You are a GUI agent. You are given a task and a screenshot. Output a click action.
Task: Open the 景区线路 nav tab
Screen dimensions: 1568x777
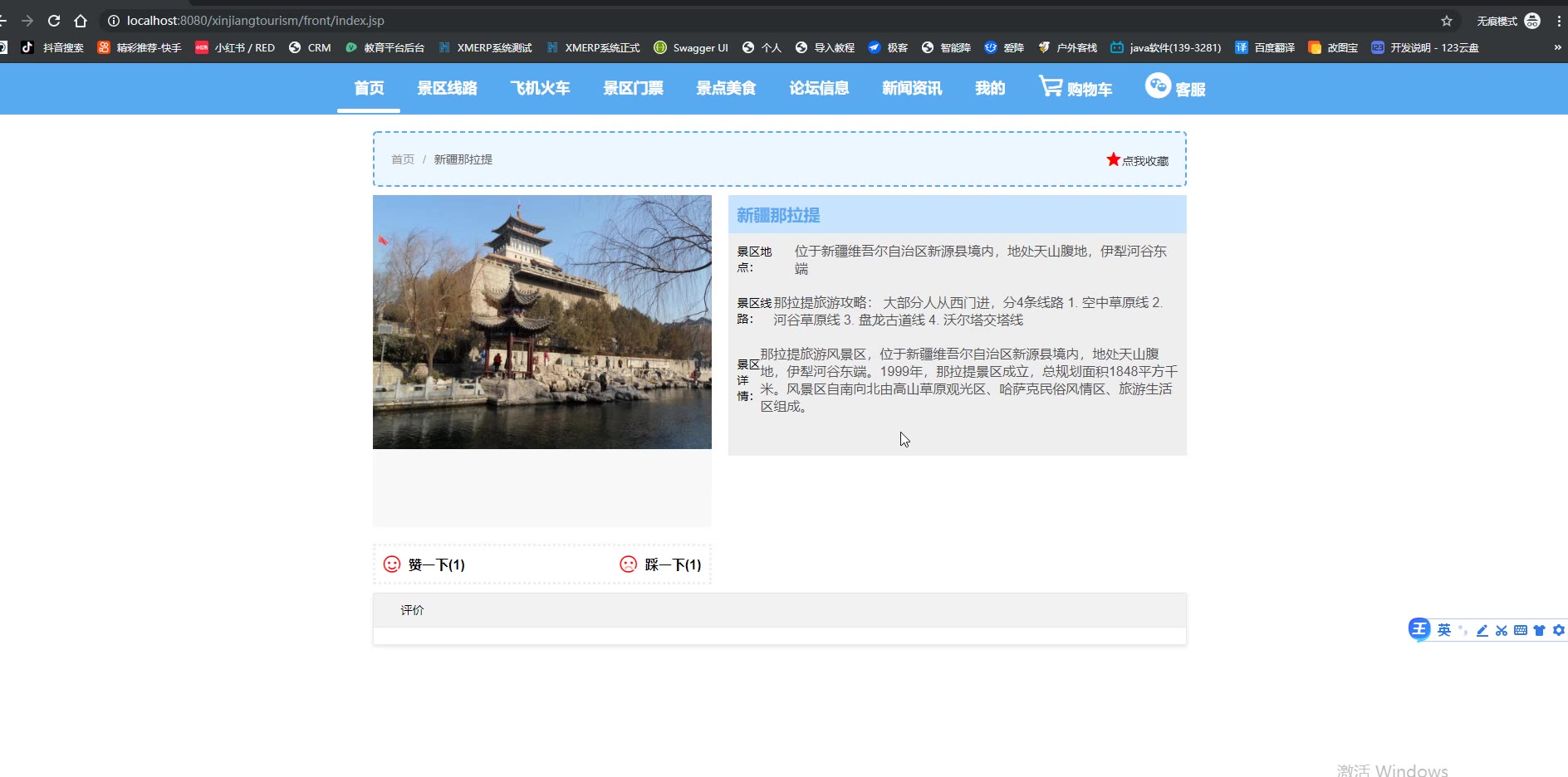click(x=447, y=88)
